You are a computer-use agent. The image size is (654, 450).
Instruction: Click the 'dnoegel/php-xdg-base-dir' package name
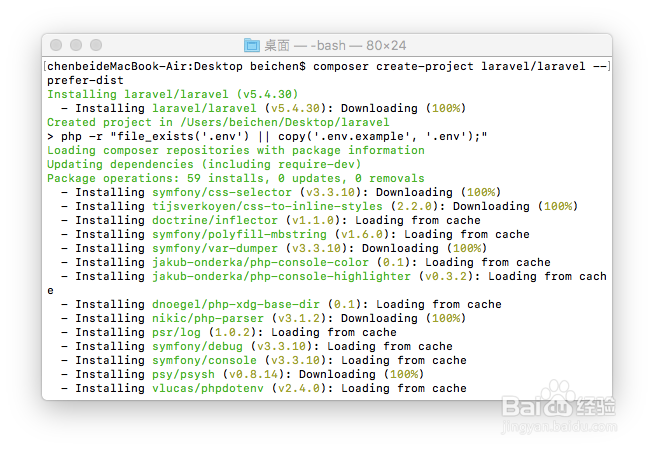click(236, 304)
